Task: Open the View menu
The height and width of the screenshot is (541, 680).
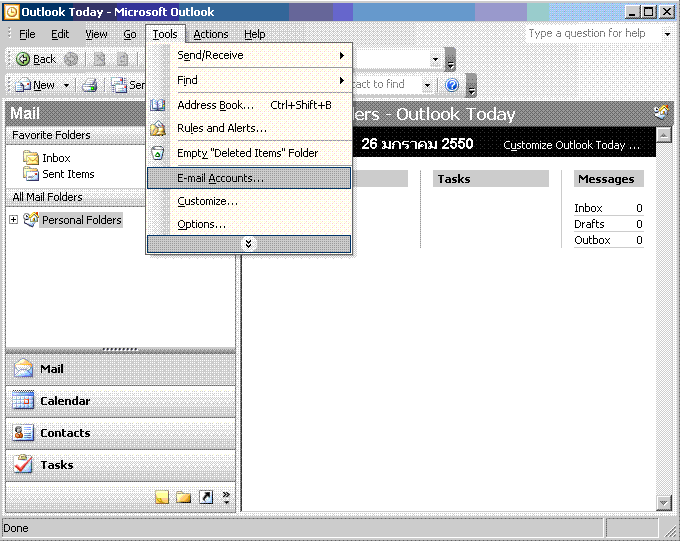Action: coord(96,34)
